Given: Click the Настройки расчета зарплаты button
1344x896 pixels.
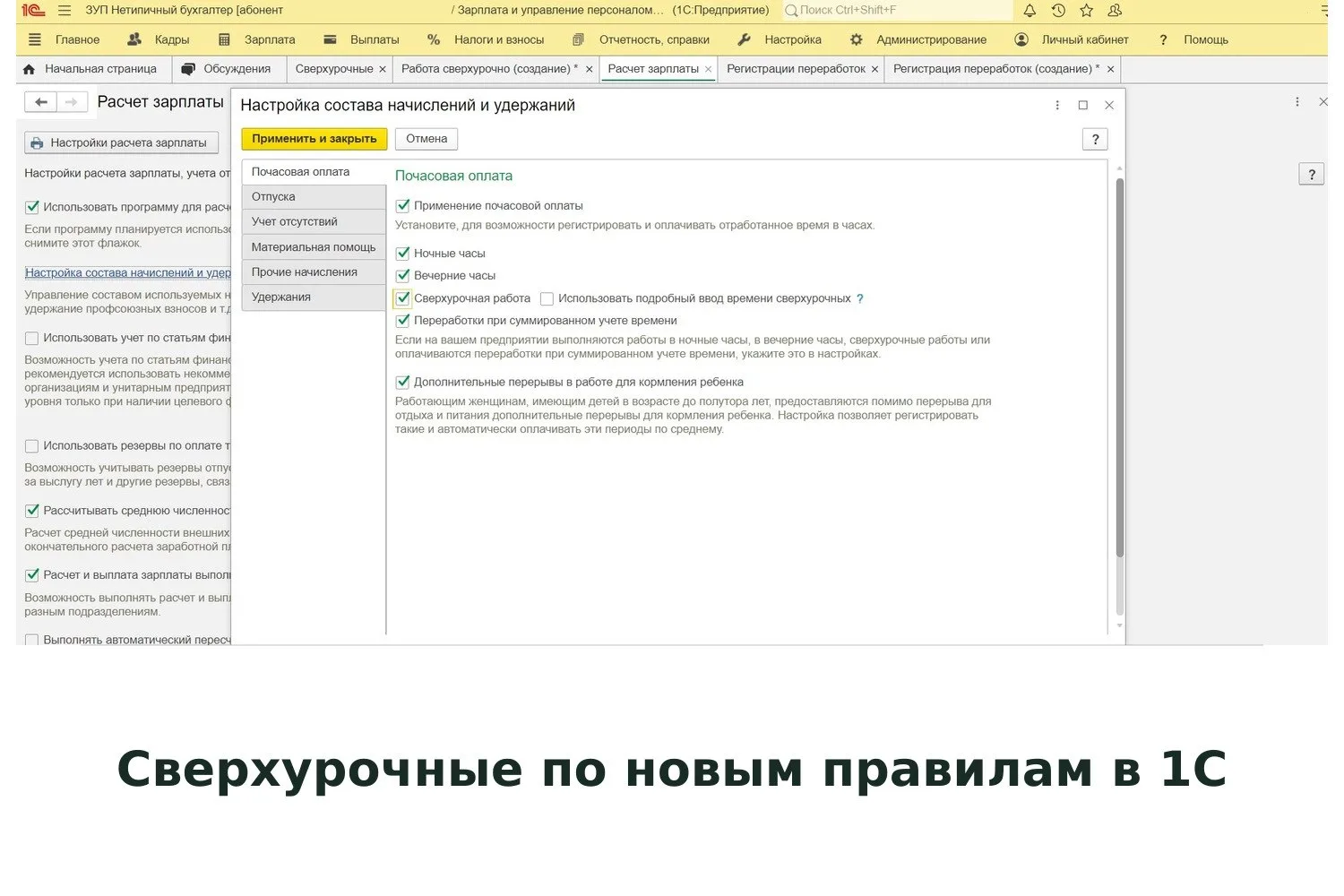Looking at the screenshot, I should pyautogui.click(x=121, y=142).
